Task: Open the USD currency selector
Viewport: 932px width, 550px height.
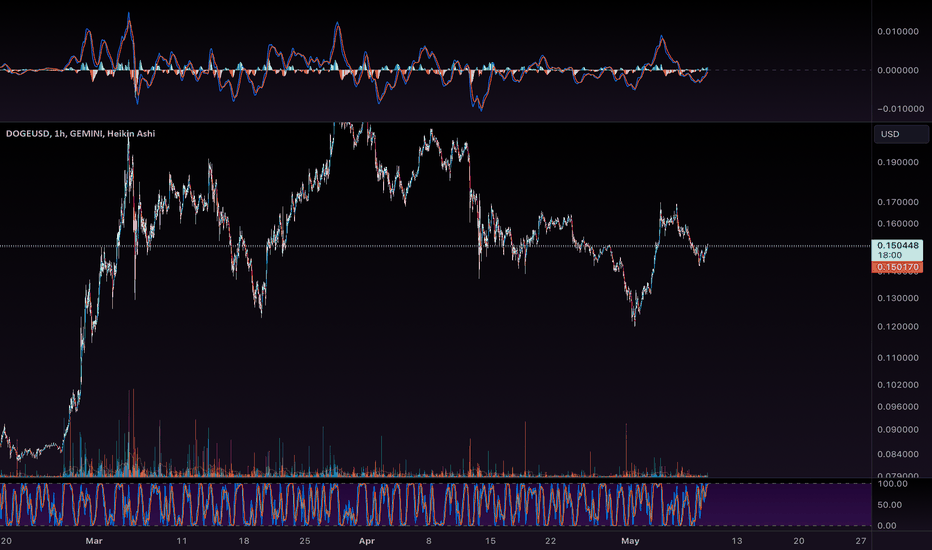Action: tap(900, 134)
